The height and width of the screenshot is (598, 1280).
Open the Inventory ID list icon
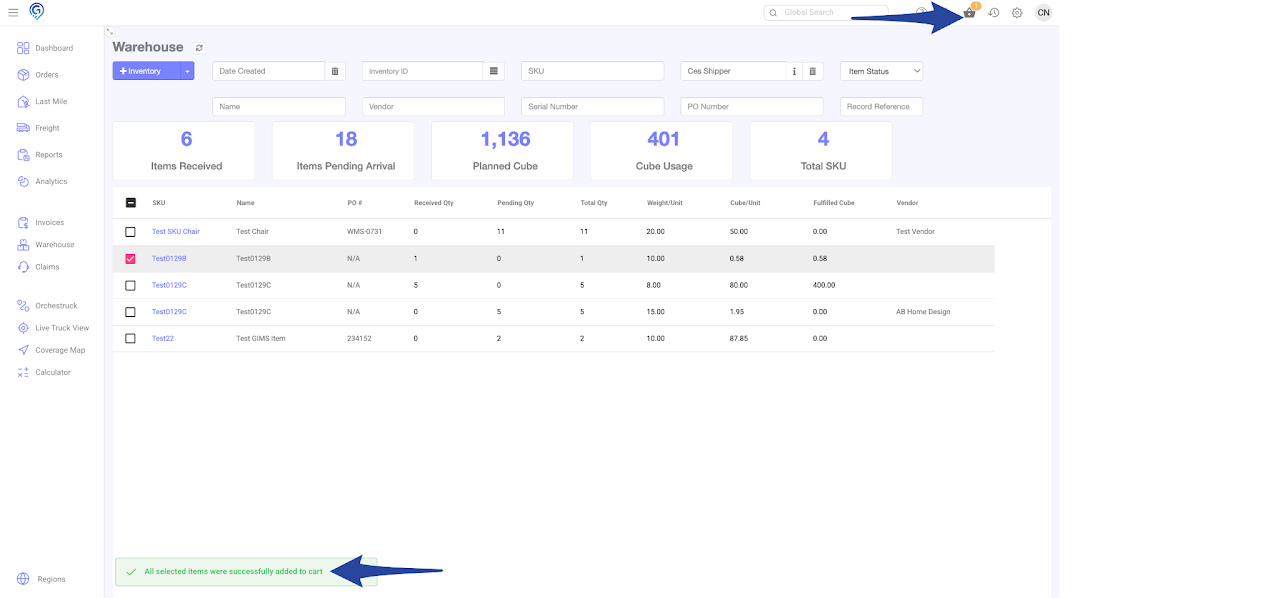[493, 71]
